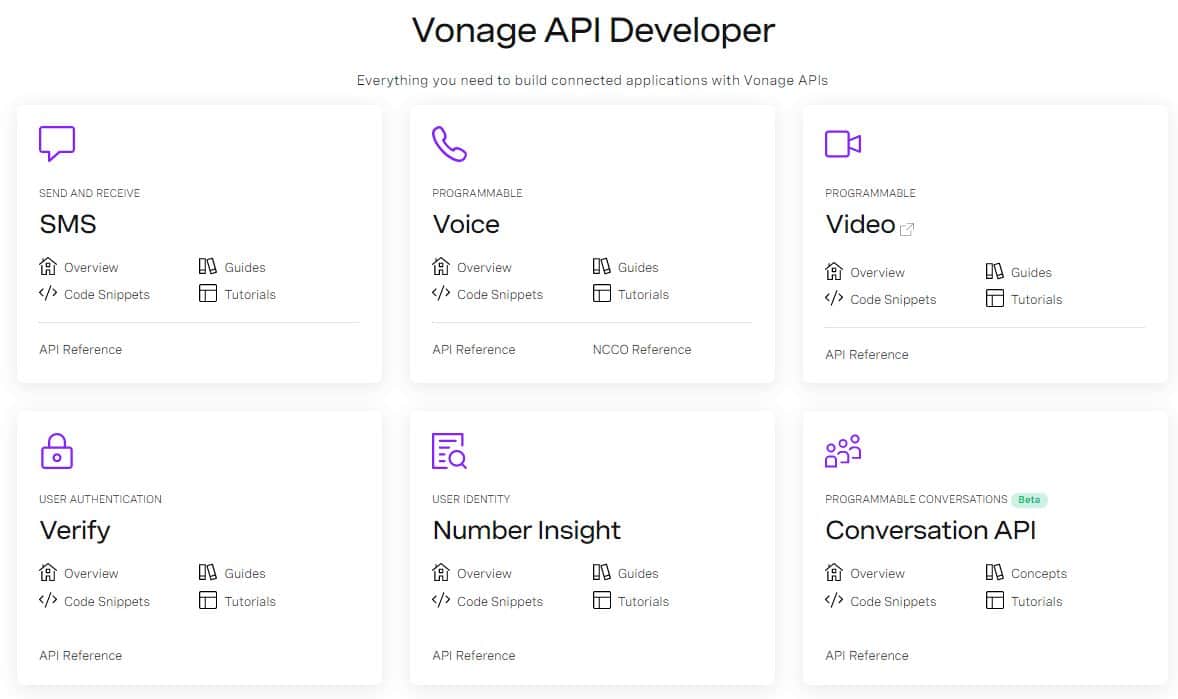
Task: Open the Number Insight API Reference
Action: point(473,655)
